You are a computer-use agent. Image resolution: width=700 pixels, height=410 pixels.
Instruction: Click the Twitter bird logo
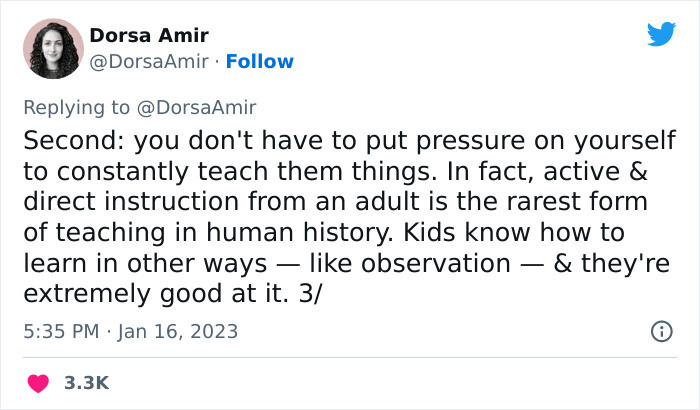tap(662, 33)
